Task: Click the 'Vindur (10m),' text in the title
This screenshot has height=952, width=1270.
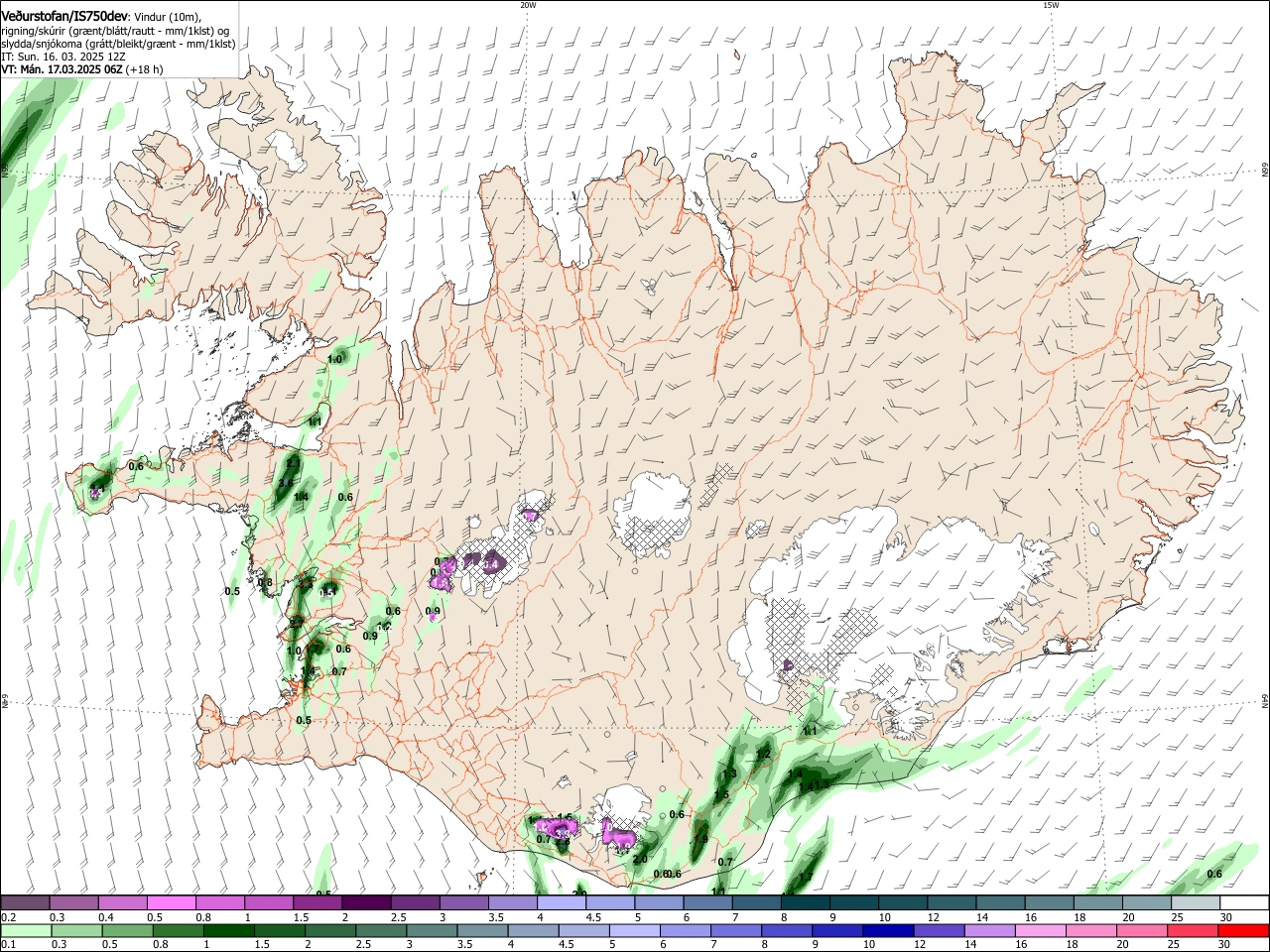Action: (x=167, y=17)
